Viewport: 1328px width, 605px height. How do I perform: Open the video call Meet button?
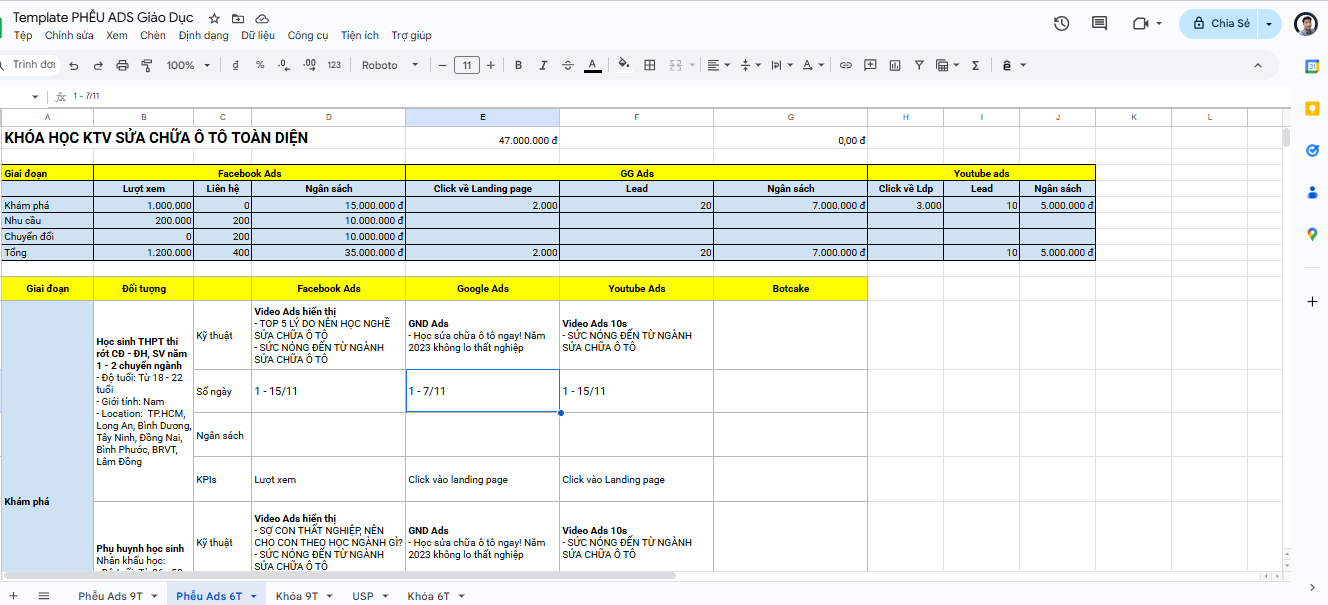(x=1146, y=23)
